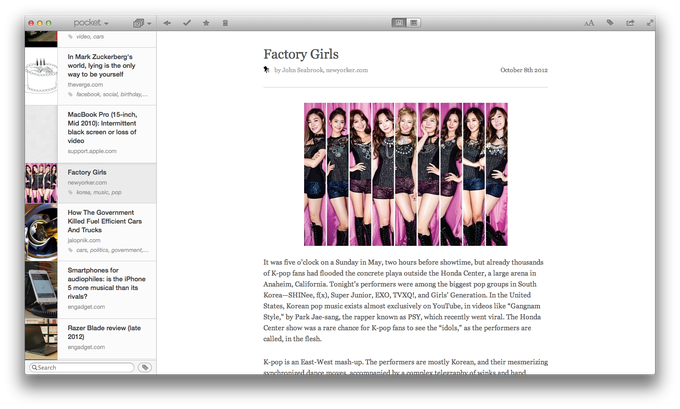Screen dimensions: 680x409
Task: Click the Smartphones for audiophiles article thumbnail
Action: [x=41, y=290]
